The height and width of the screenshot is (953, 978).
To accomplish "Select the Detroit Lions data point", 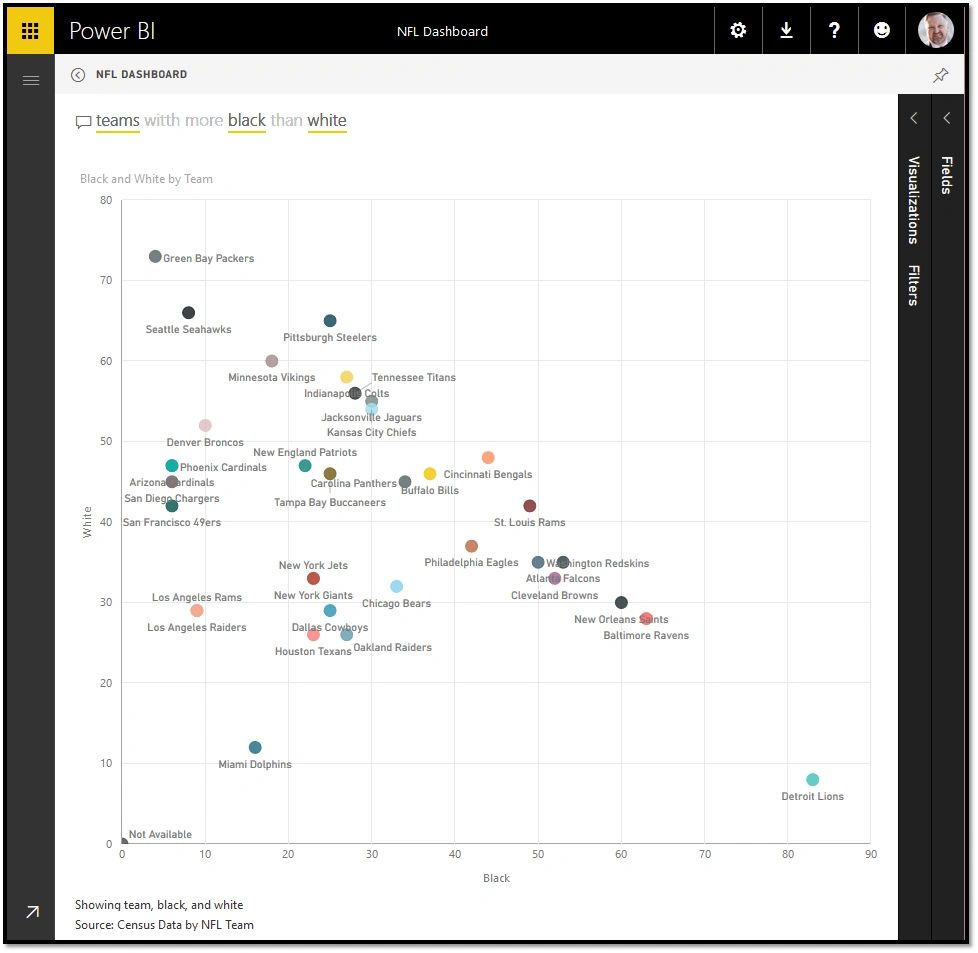I will click(812, 780).
